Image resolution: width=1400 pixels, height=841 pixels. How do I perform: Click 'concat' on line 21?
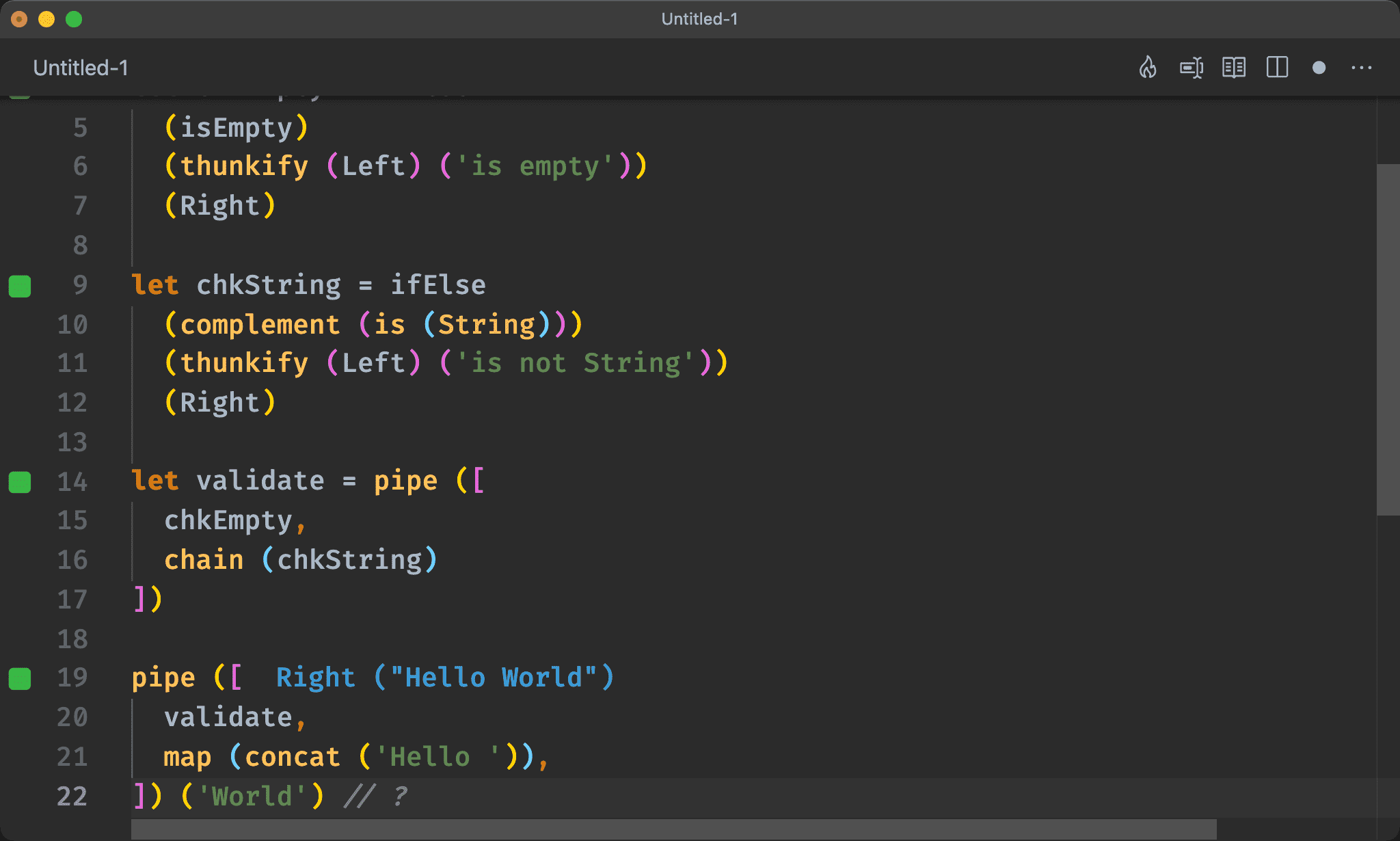coord(293,757)
